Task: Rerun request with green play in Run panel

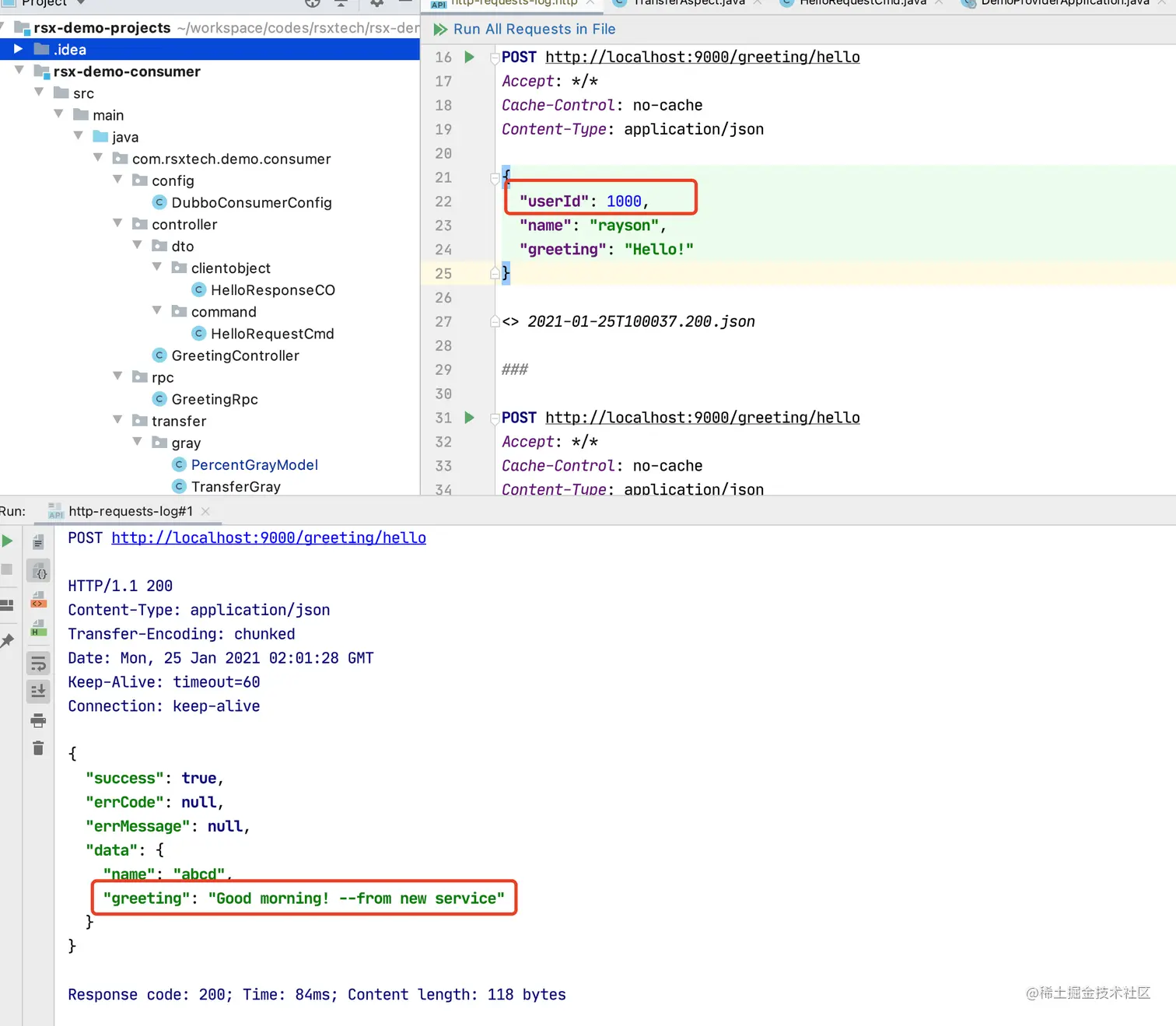Action: 7,541
